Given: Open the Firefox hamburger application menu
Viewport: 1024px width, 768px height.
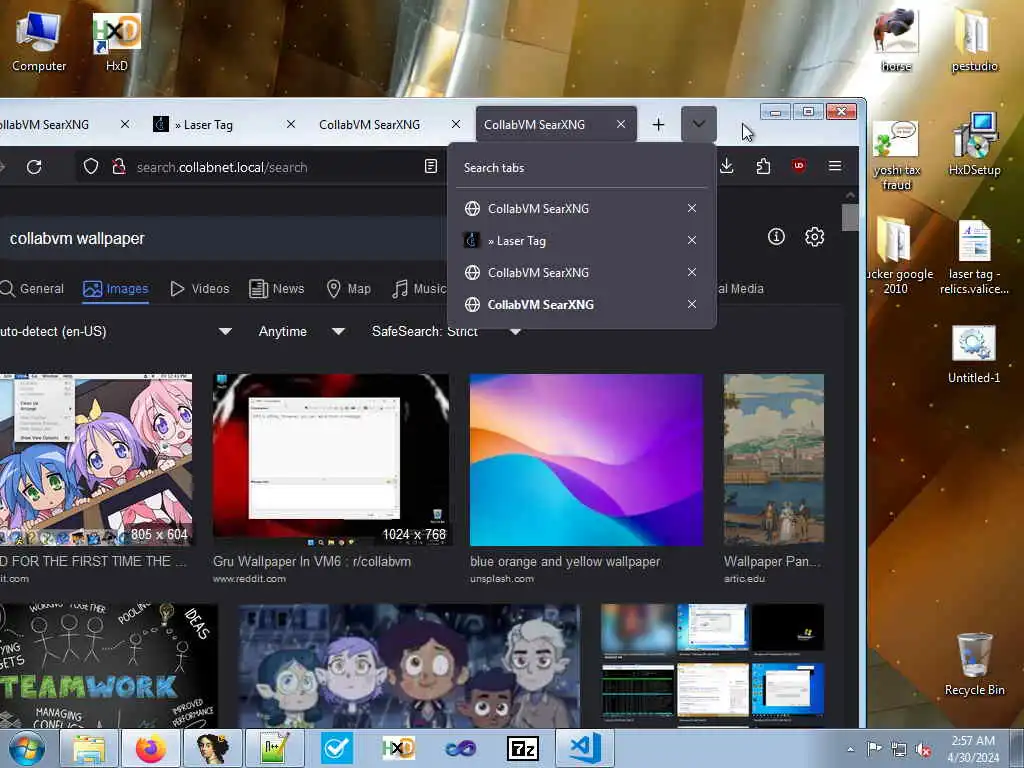Looking at the screenshot, I should [835, 166].
